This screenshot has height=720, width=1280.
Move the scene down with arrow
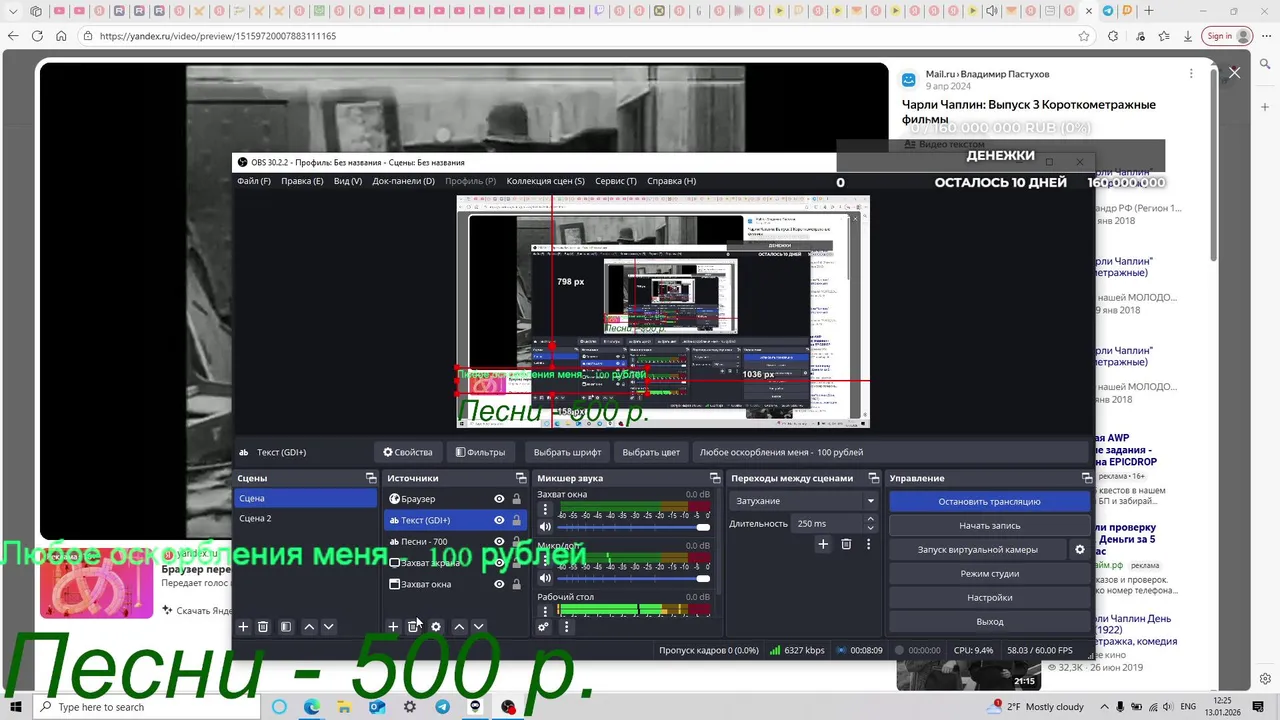point(328,627)
